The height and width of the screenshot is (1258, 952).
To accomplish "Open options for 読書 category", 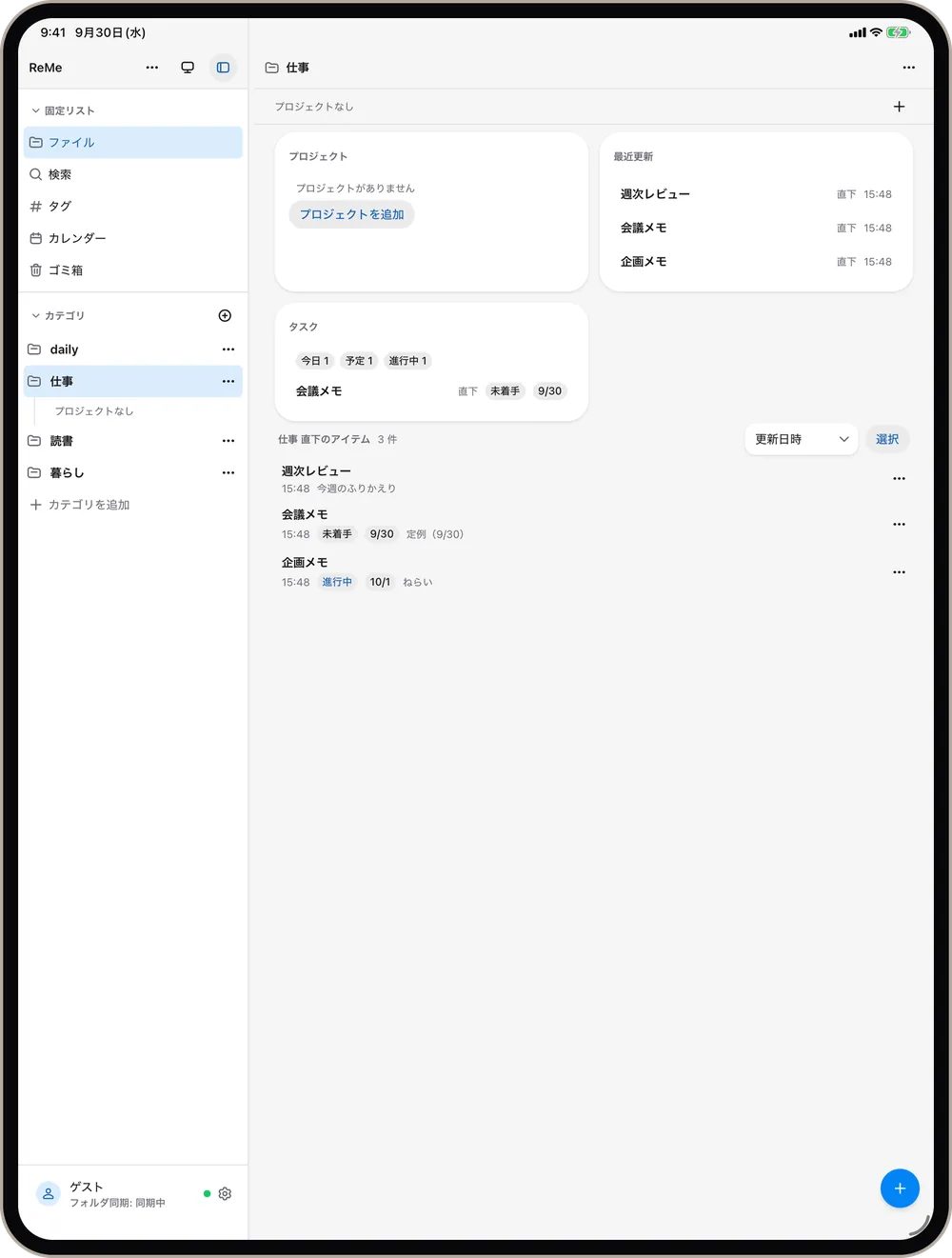I will coord(228,441).
